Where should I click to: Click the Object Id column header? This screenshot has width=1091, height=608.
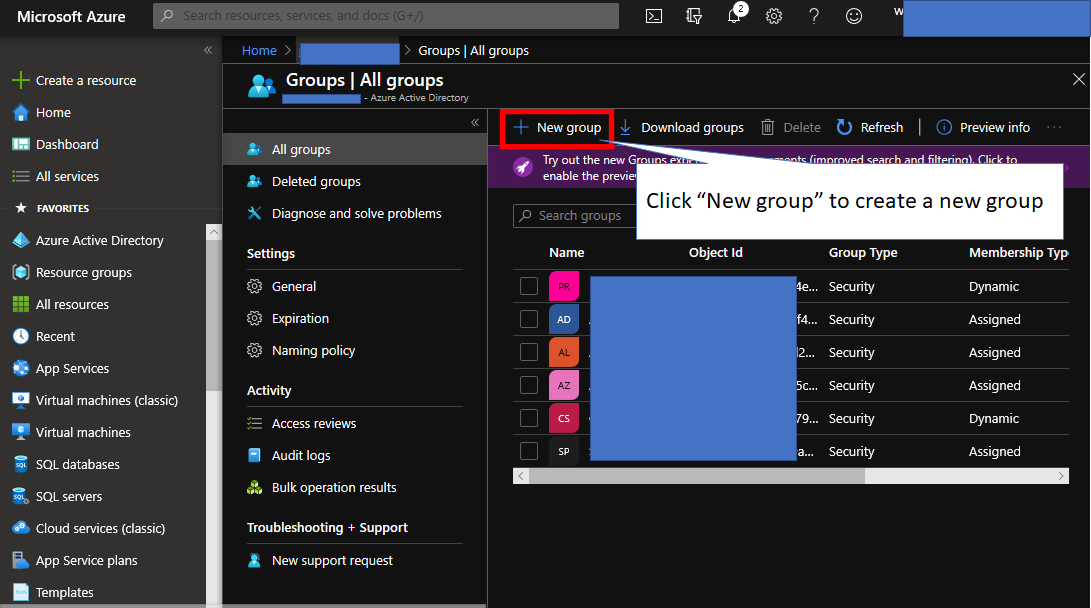[715, 253]
